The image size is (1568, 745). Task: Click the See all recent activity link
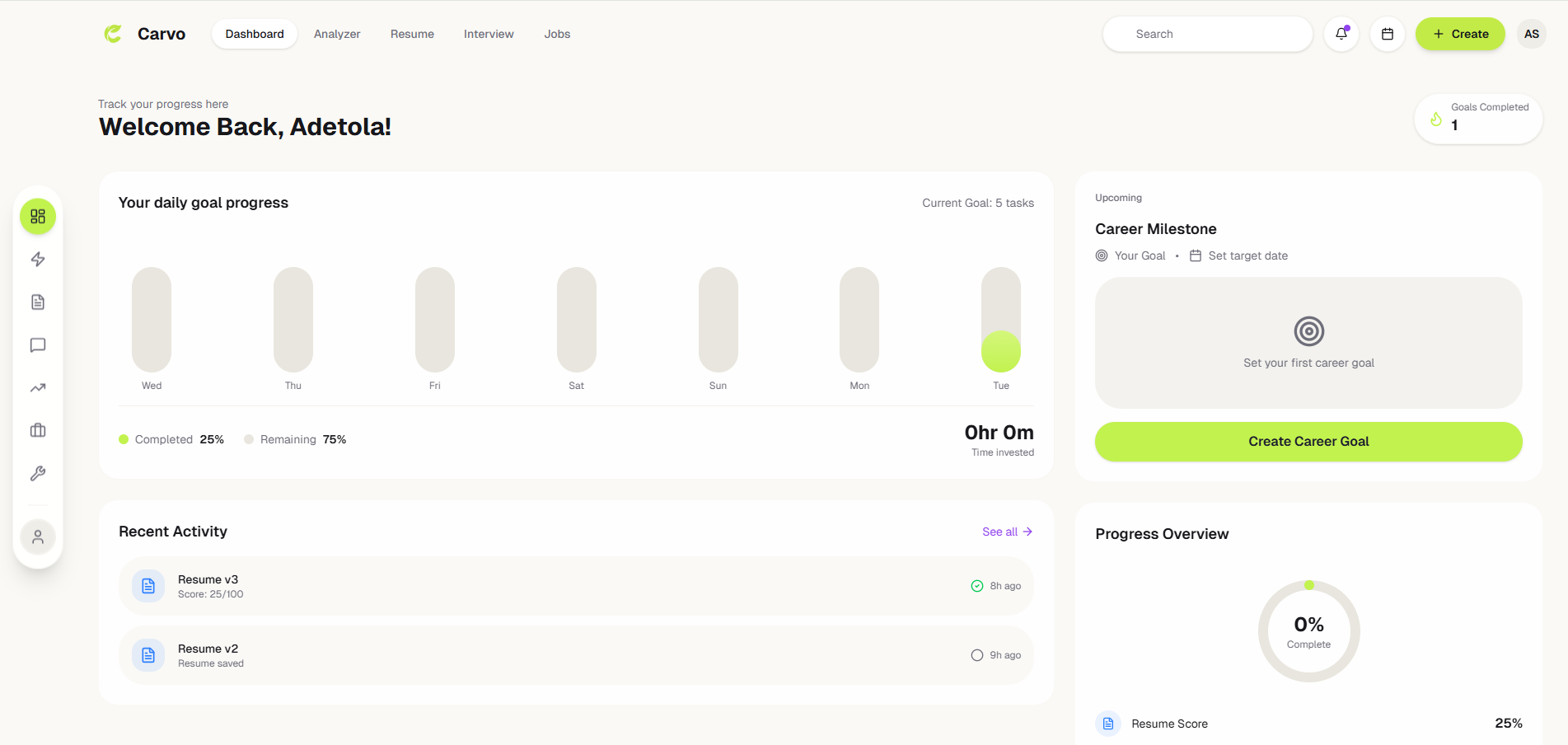tap(1007, 532)
